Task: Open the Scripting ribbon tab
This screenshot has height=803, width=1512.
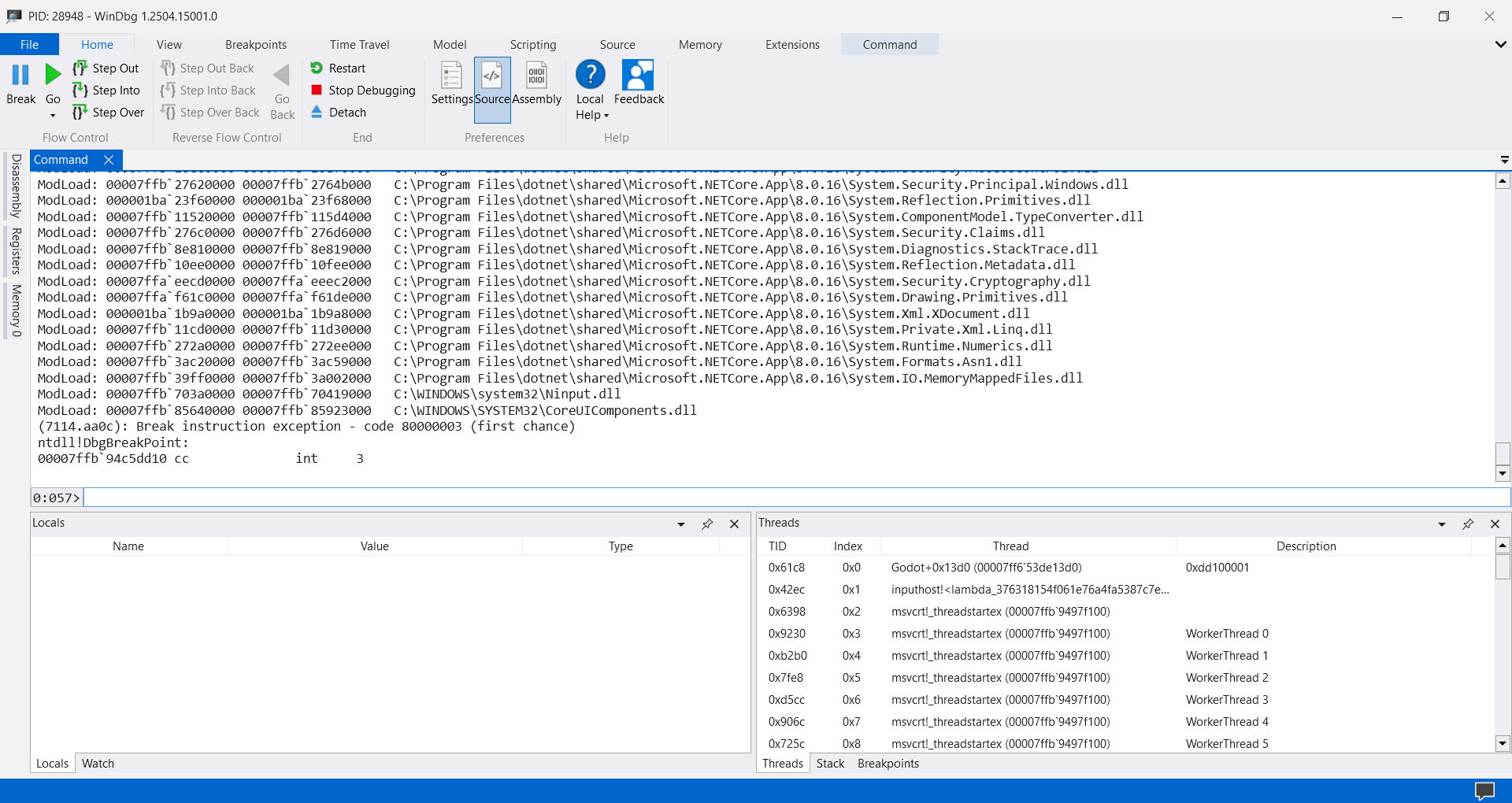Action: 533,45
